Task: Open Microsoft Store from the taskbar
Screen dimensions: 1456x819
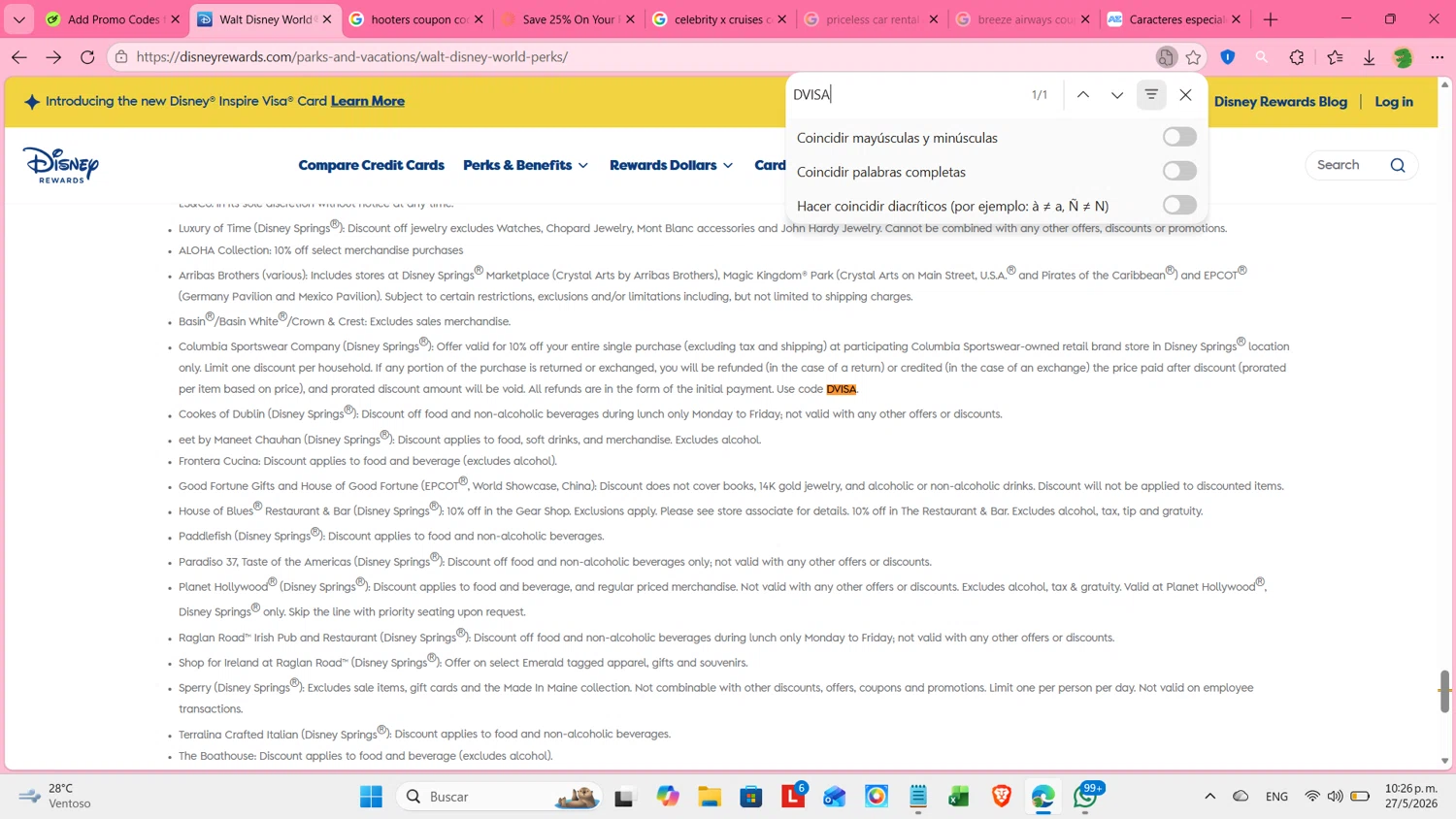Action: tap(751, 797)
